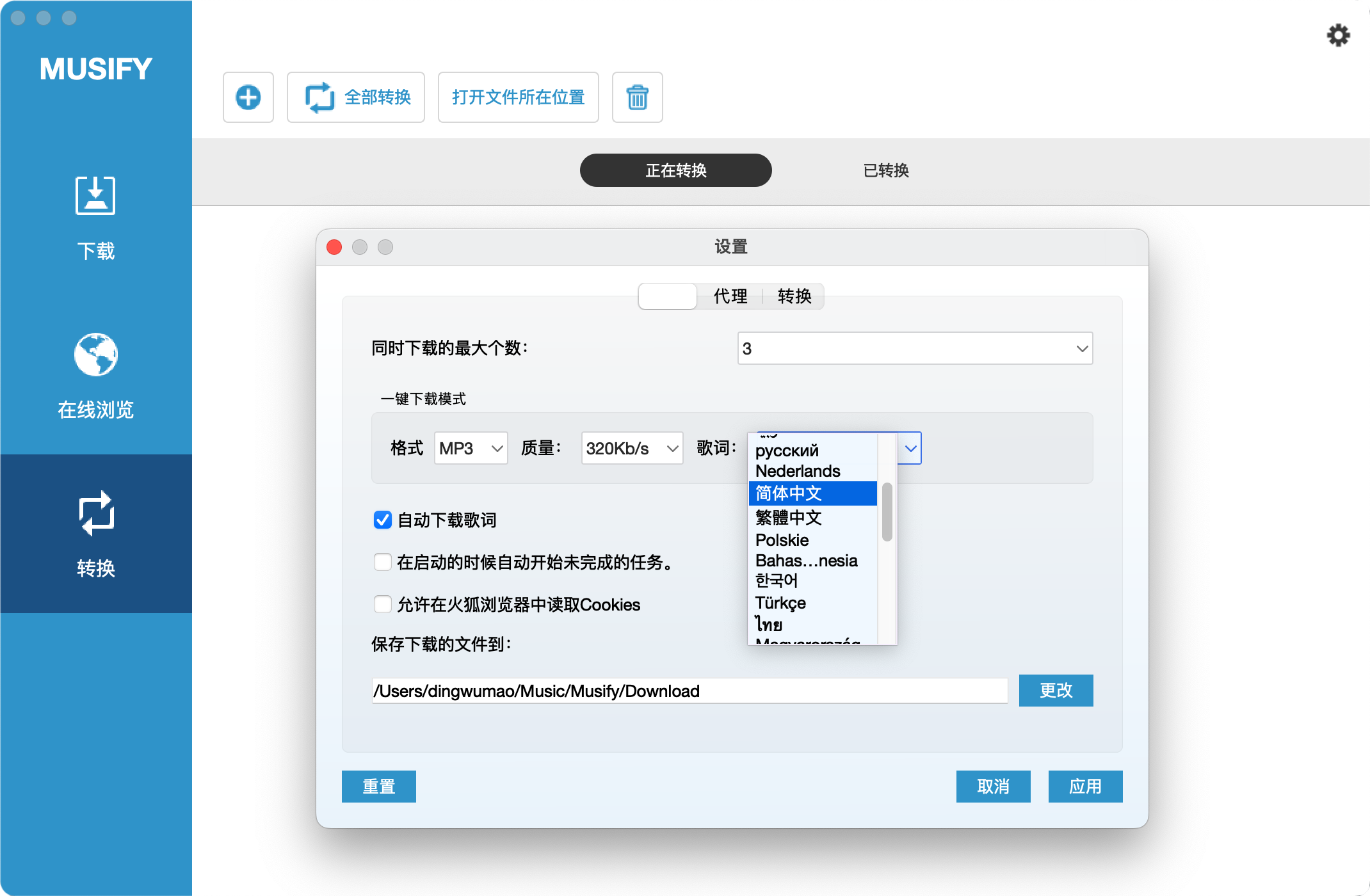This screenshot has height=896, width=1370.
Task: Switch to the 已转换 tab
Action: click(886, 170)
